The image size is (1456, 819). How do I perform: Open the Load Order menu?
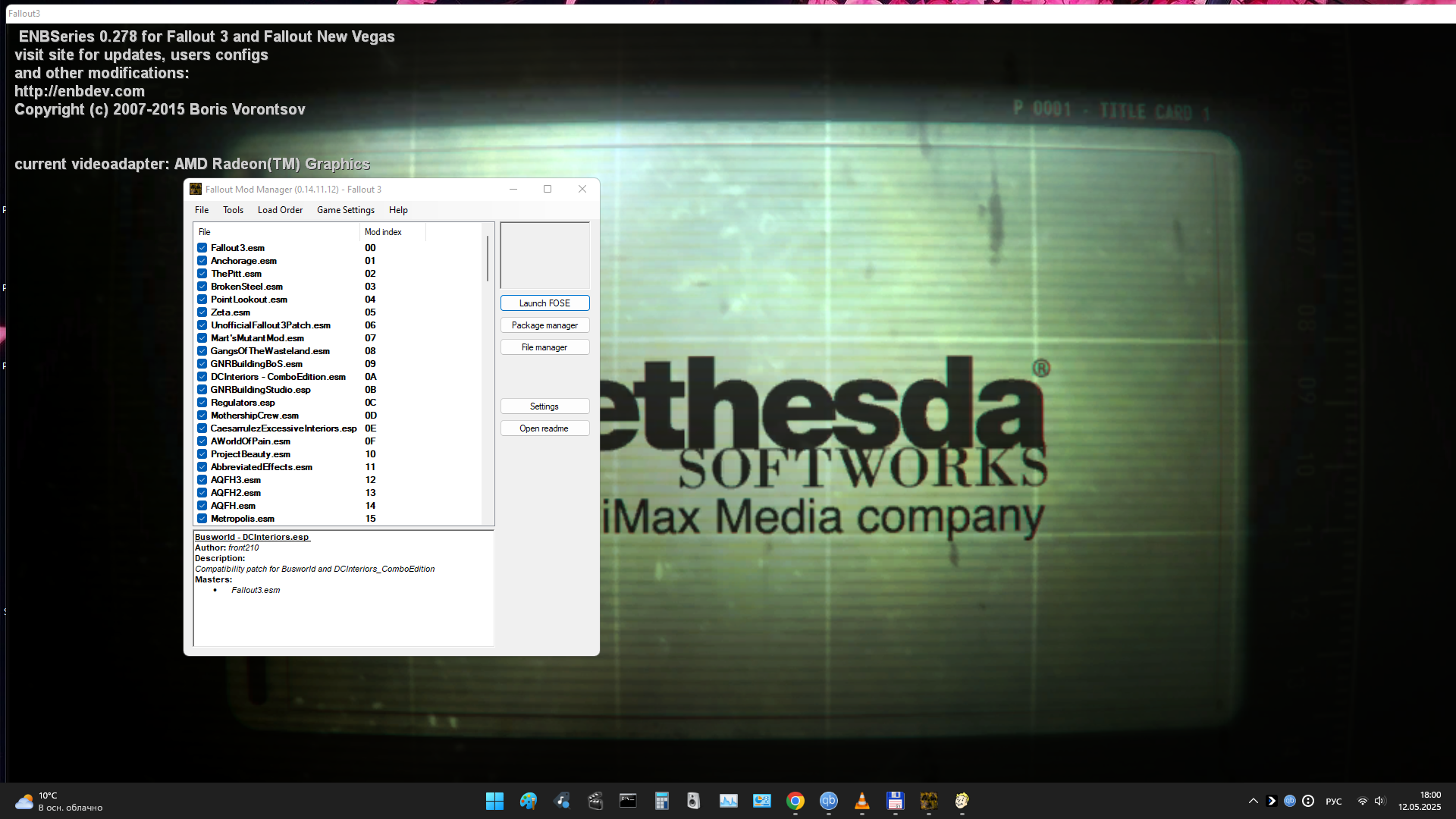[x=280, y=210]
